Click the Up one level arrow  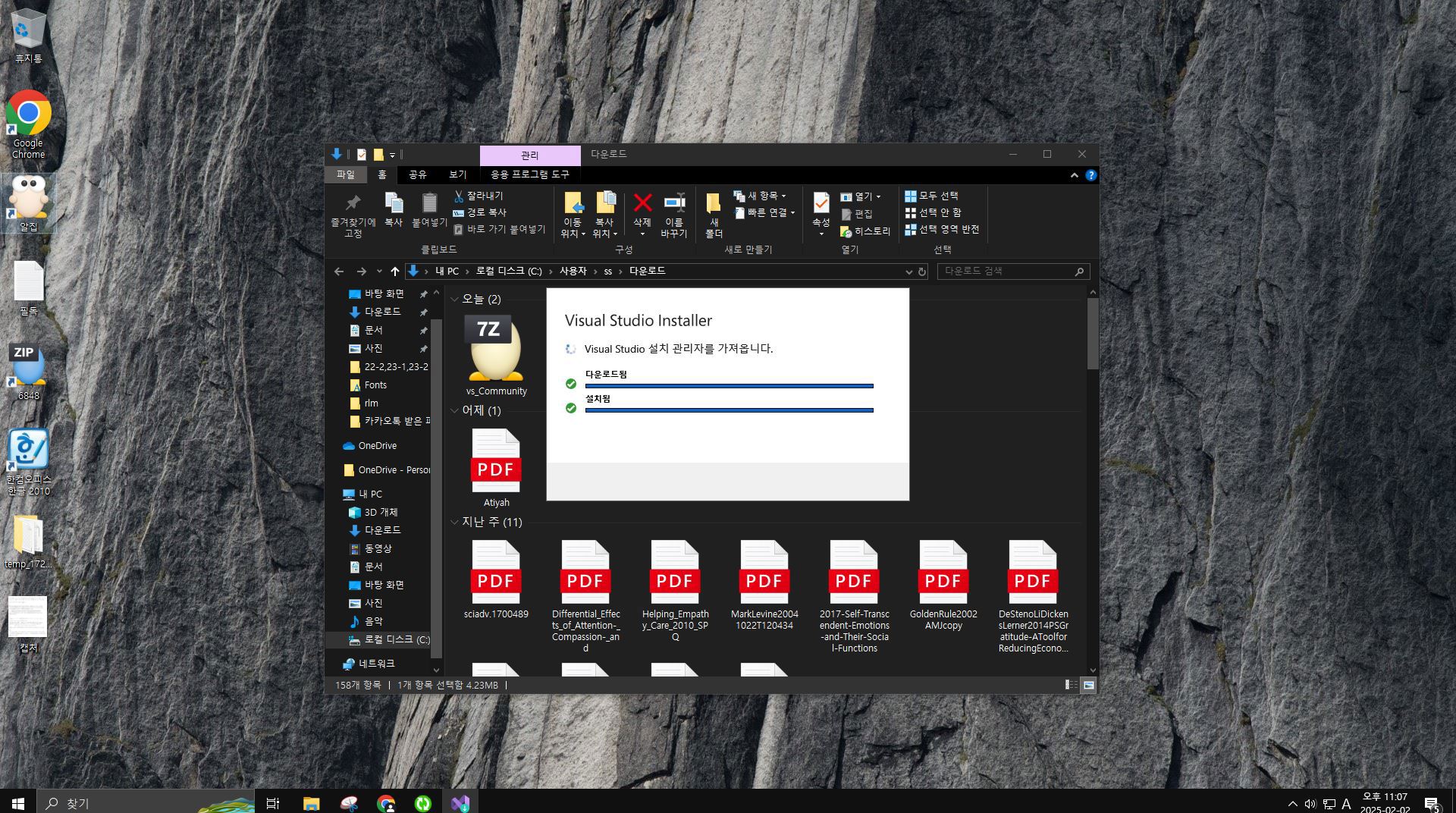pyautogui.click(x=395, y=272)
